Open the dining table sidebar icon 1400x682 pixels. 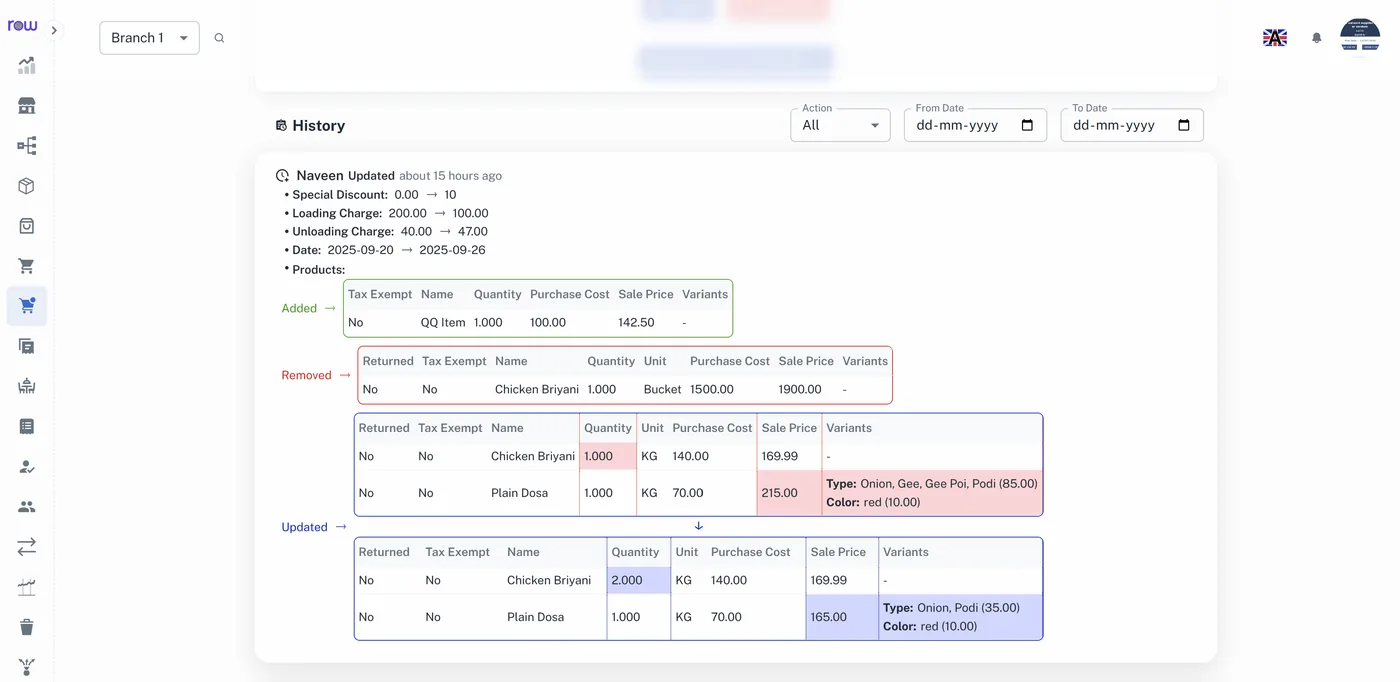pos(27,386)
